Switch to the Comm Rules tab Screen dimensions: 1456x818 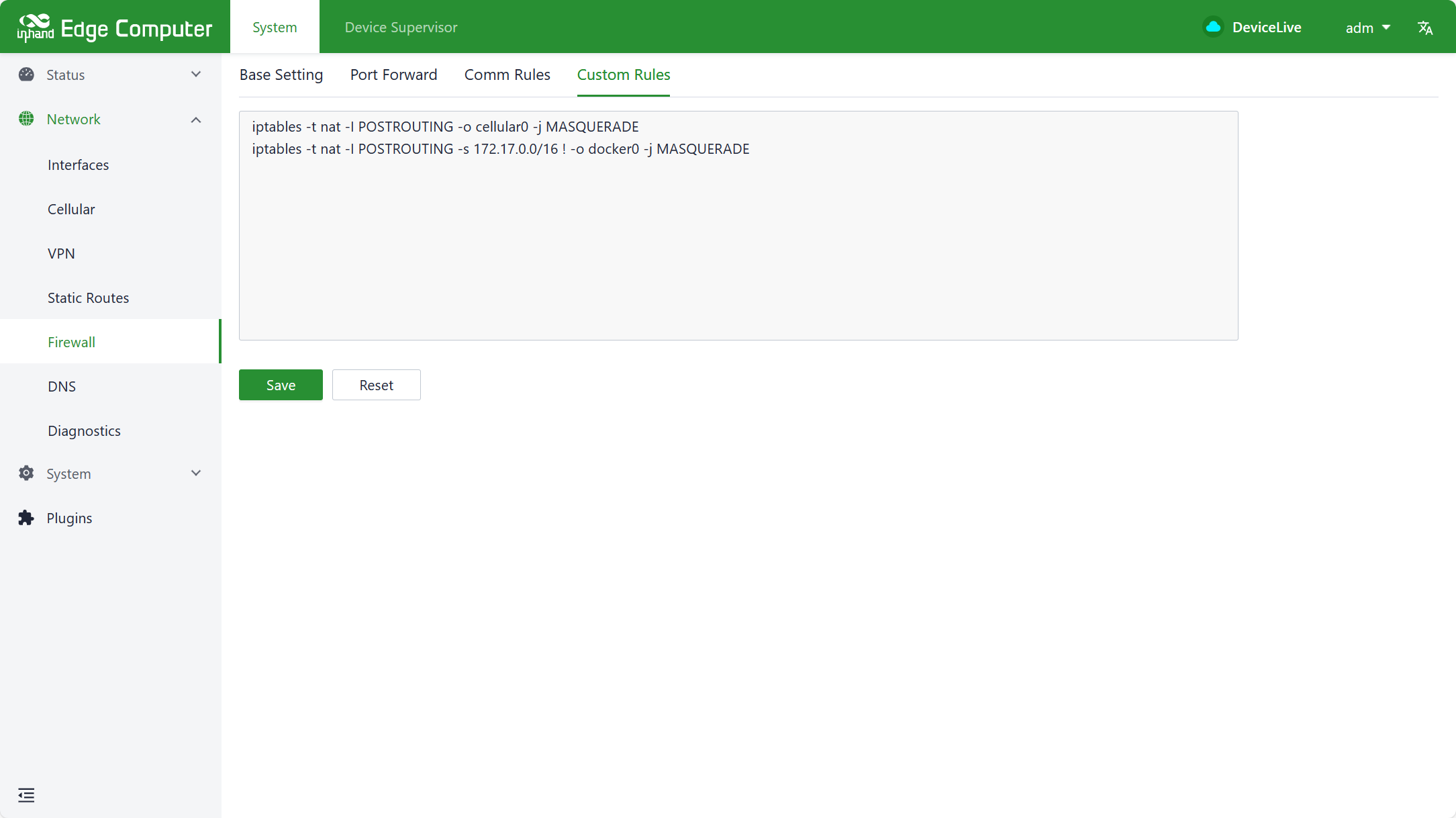[x=507, y=75]
